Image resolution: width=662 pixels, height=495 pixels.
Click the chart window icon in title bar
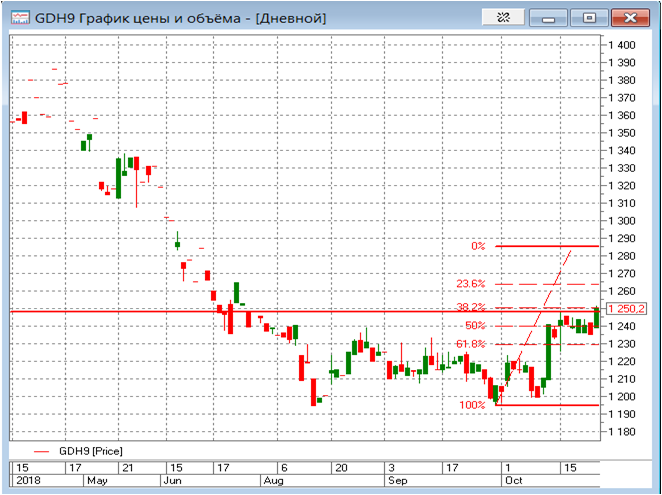click(x=19, y=17)
